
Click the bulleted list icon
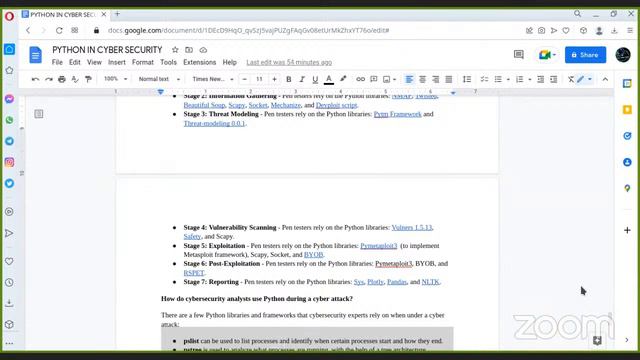[x=498, y=79]
